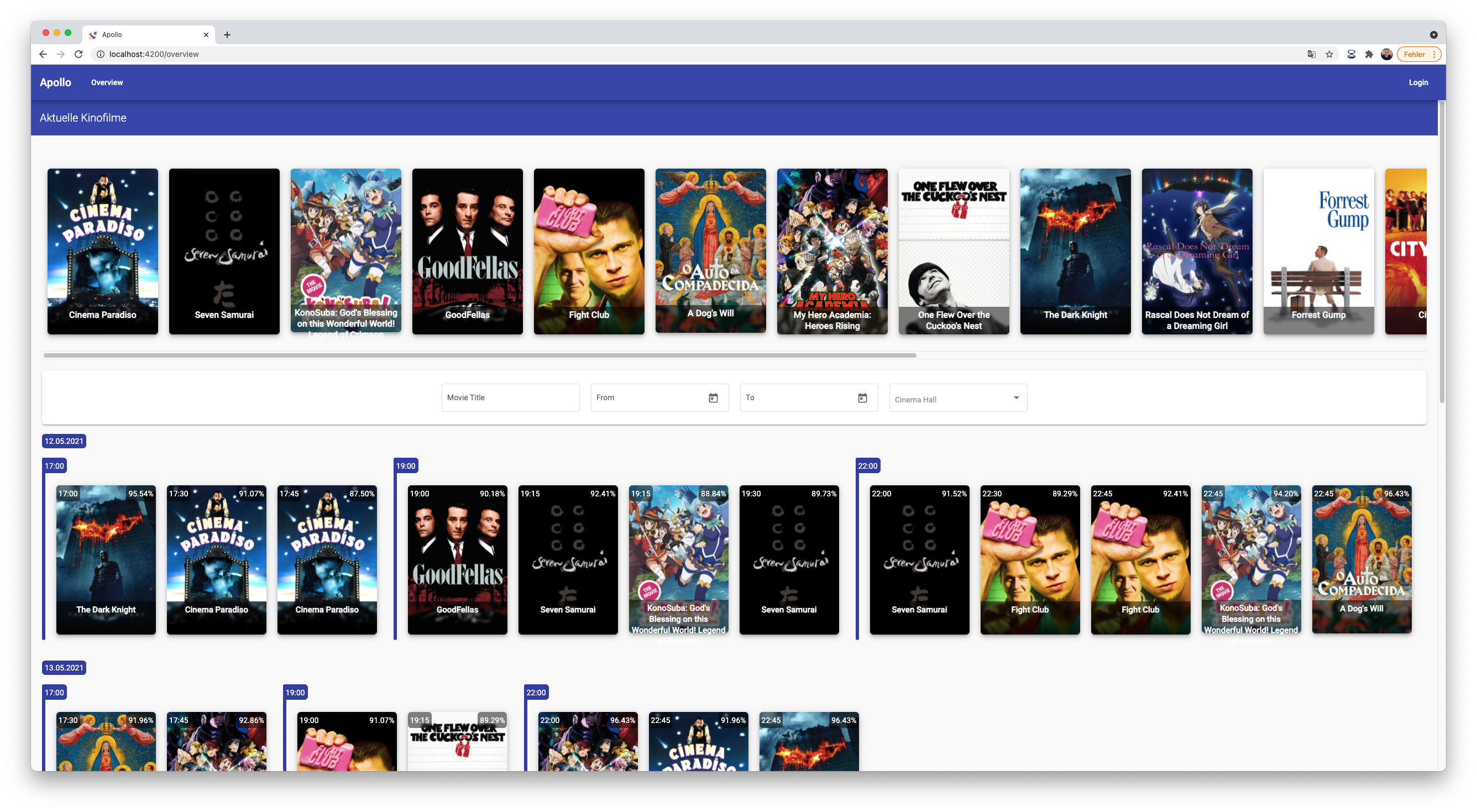Expand the Cinema Hall dropdown

(x=958, y=398)
